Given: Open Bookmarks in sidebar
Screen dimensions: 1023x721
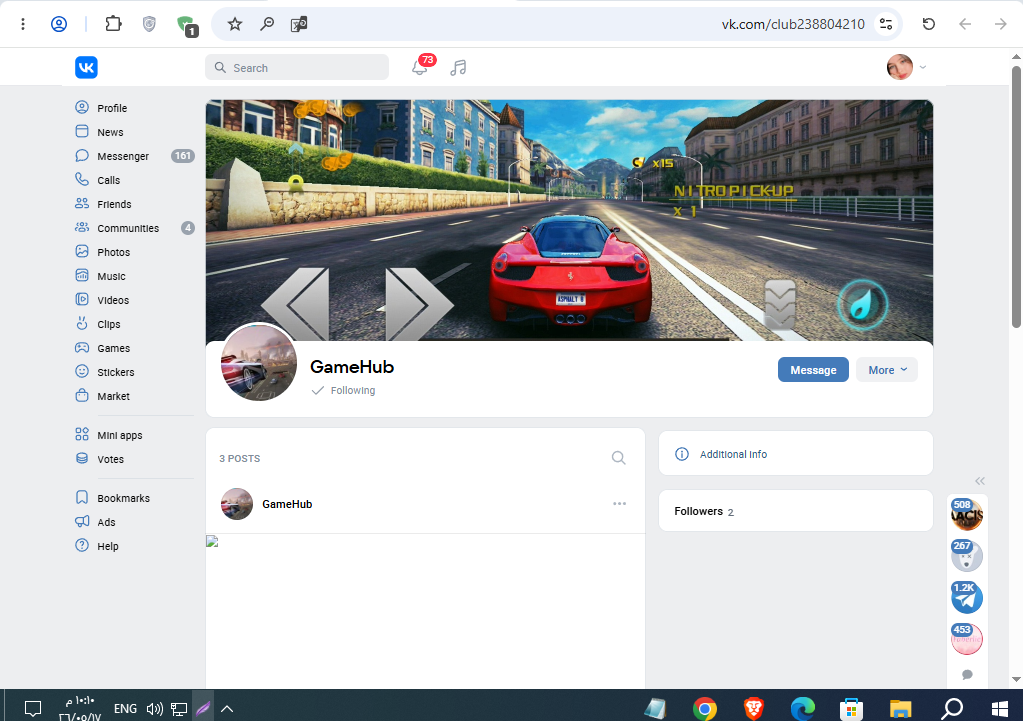Looking at the screenshot, I should [123, 498].
